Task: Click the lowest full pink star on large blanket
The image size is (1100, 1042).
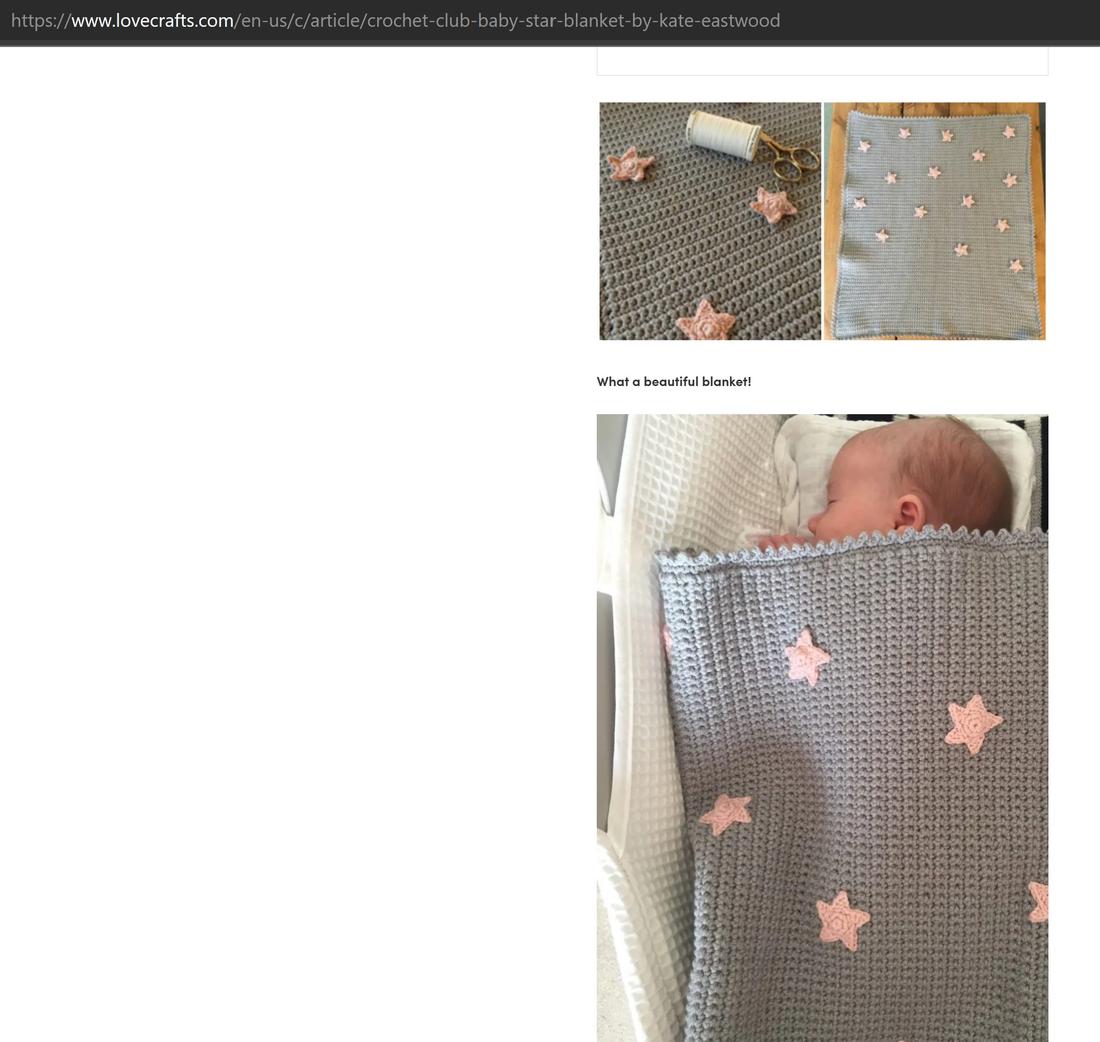Action: click(843, 920)
